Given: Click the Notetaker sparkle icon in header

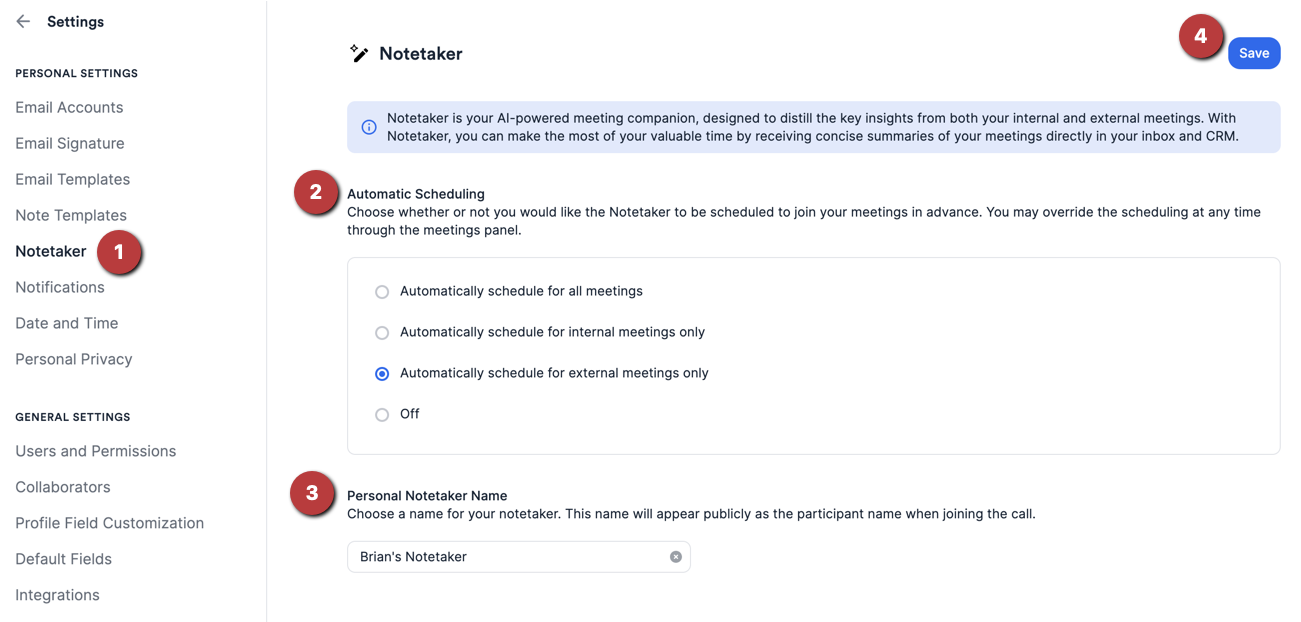Looking at the screenshot, I should [359, 53].
